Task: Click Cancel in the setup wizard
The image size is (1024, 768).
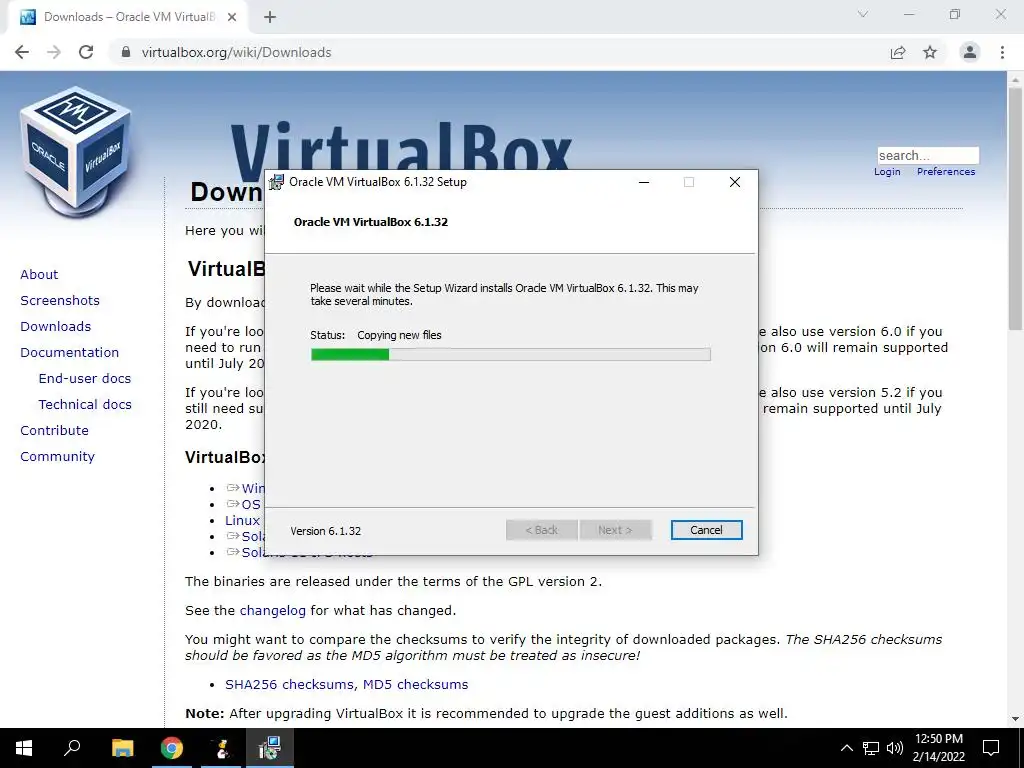Action: tap(707, 530)
